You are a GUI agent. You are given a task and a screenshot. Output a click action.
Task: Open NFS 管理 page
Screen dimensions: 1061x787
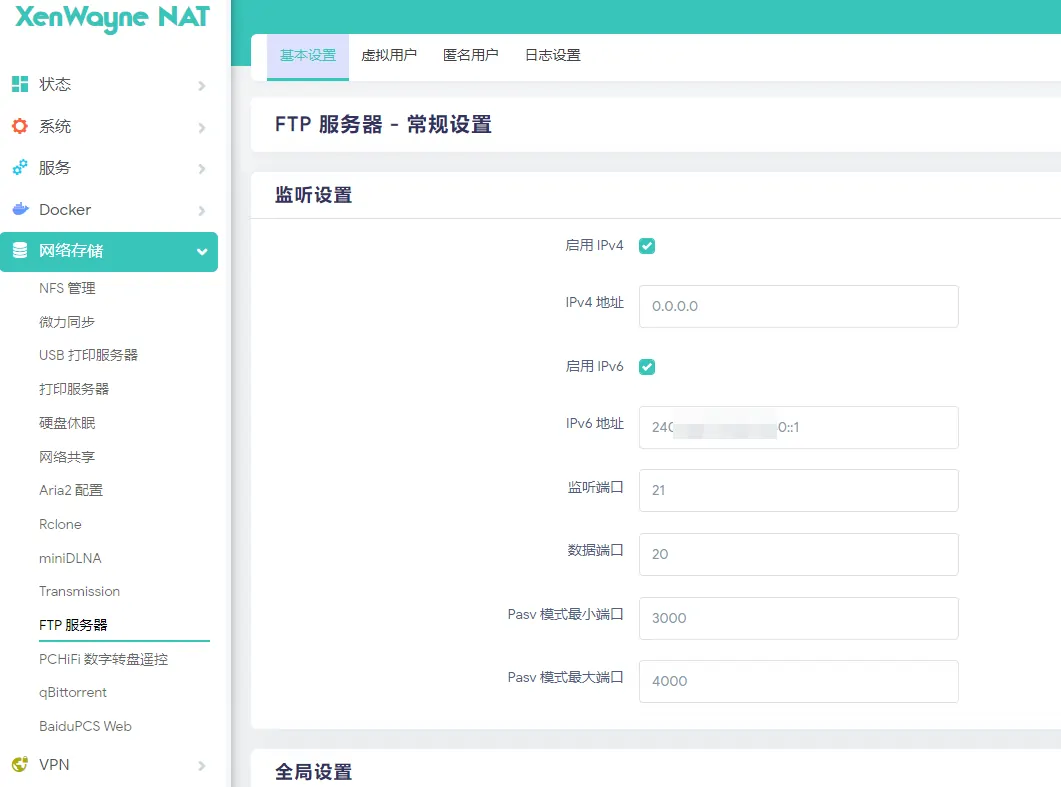point(67,288)
